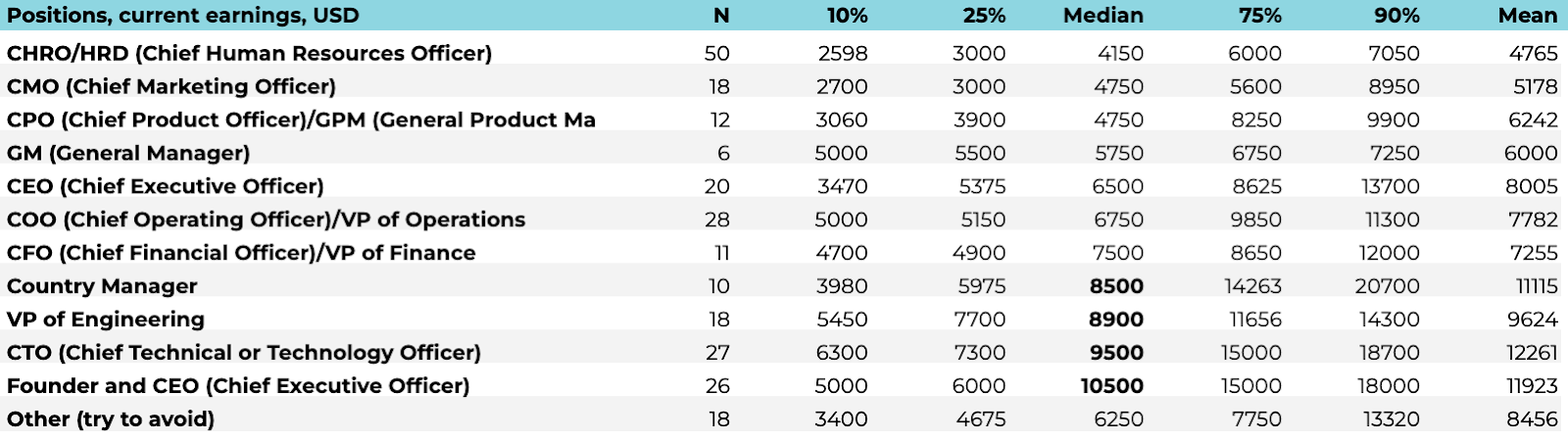Select the 'Other (try to avoid)' row label
Screen dimensions: 1568x442
click(x=111, y=419)
